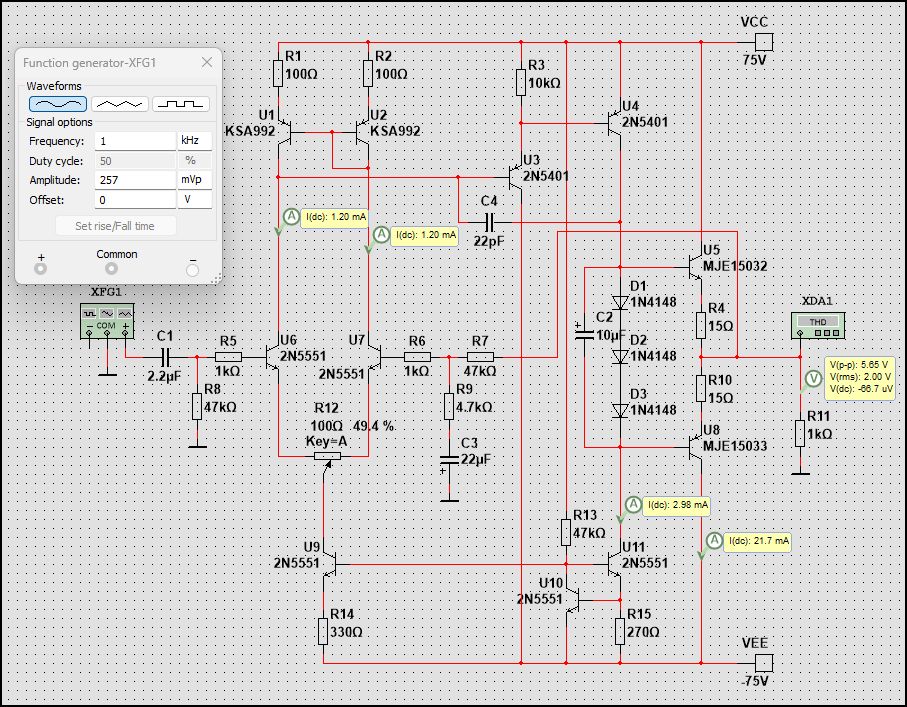Select the R12 potentiometer

coord(327,456)
